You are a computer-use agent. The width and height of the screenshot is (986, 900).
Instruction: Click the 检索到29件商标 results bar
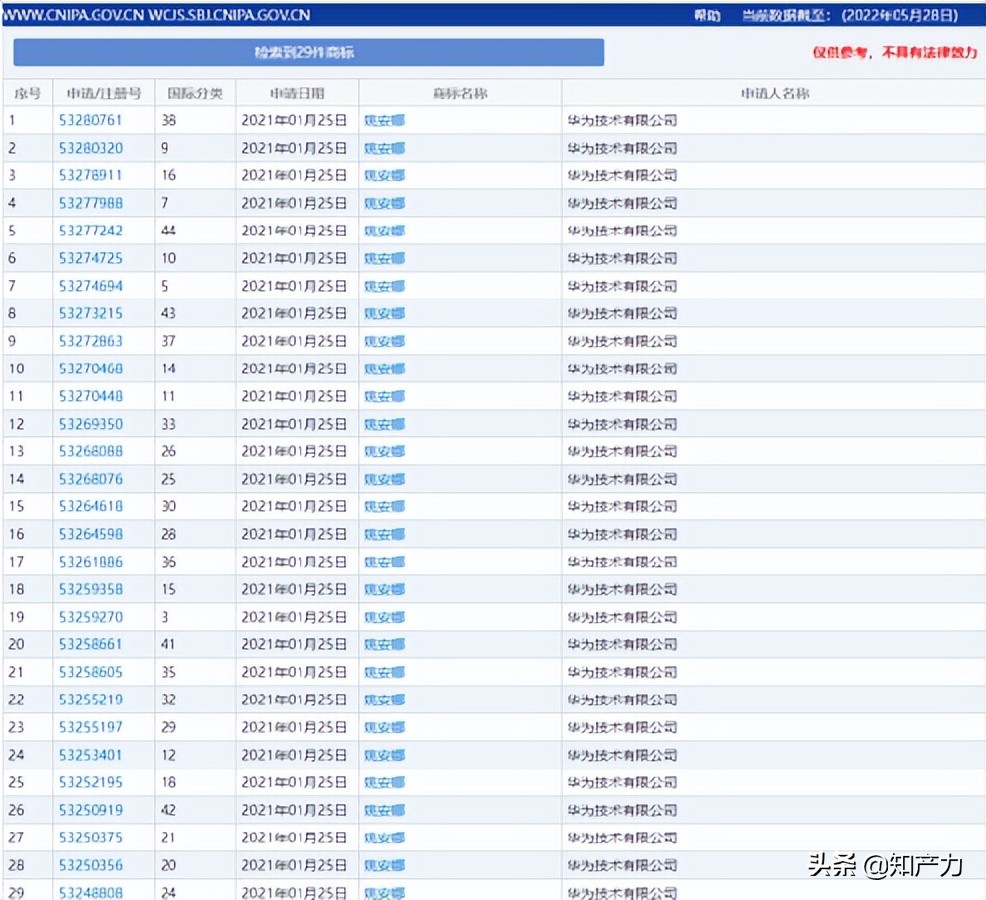pos(309,52)
